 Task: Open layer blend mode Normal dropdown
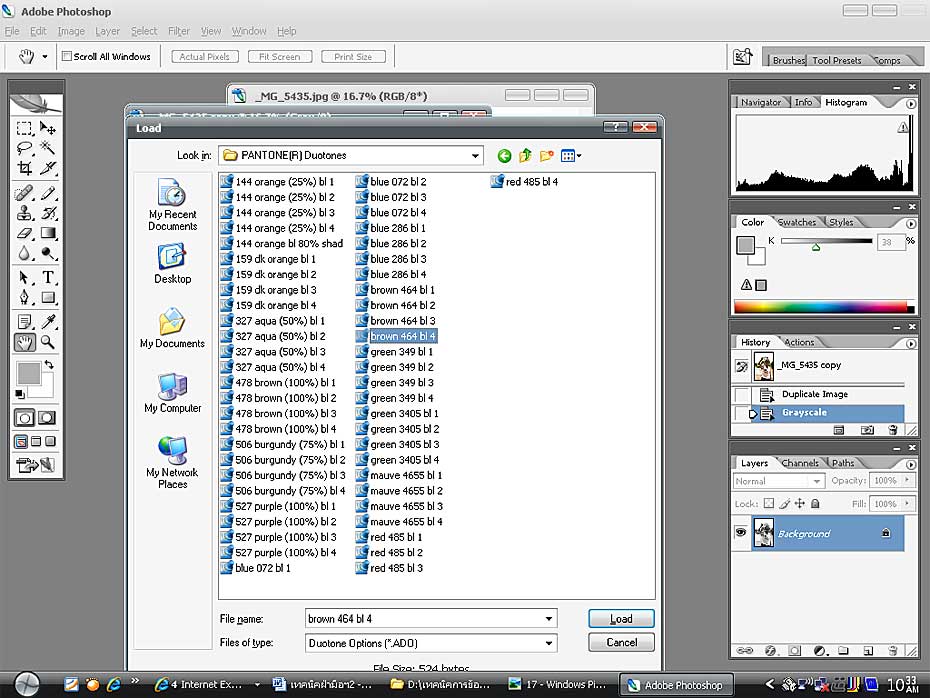(779, 481)
